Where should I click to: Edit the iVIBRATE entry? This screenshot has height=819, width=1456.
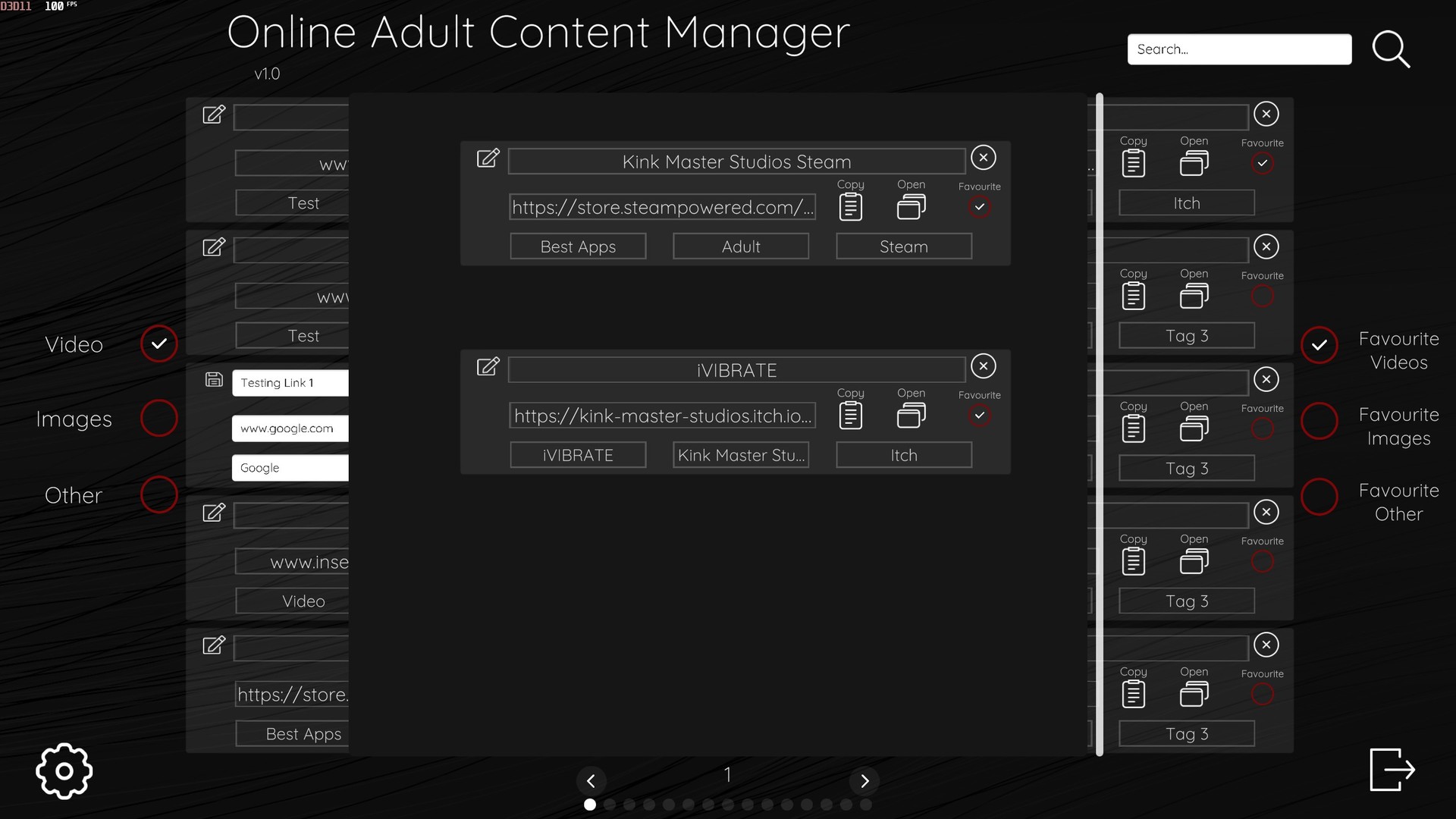(x=488, y=367)
